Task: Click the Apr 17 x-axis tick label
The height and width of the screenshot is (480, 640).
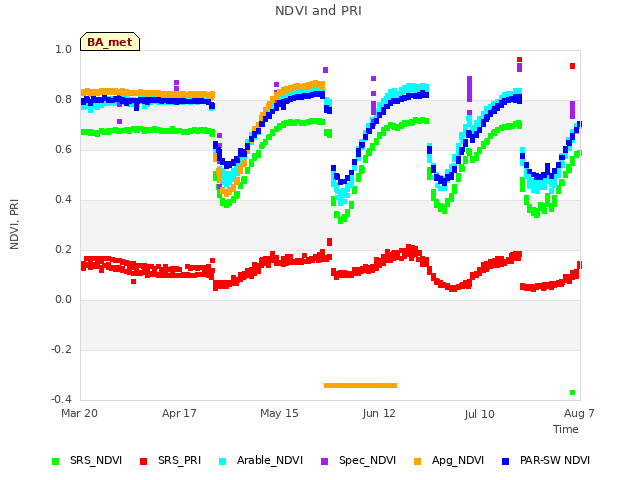Action: (x=179, y=413)
